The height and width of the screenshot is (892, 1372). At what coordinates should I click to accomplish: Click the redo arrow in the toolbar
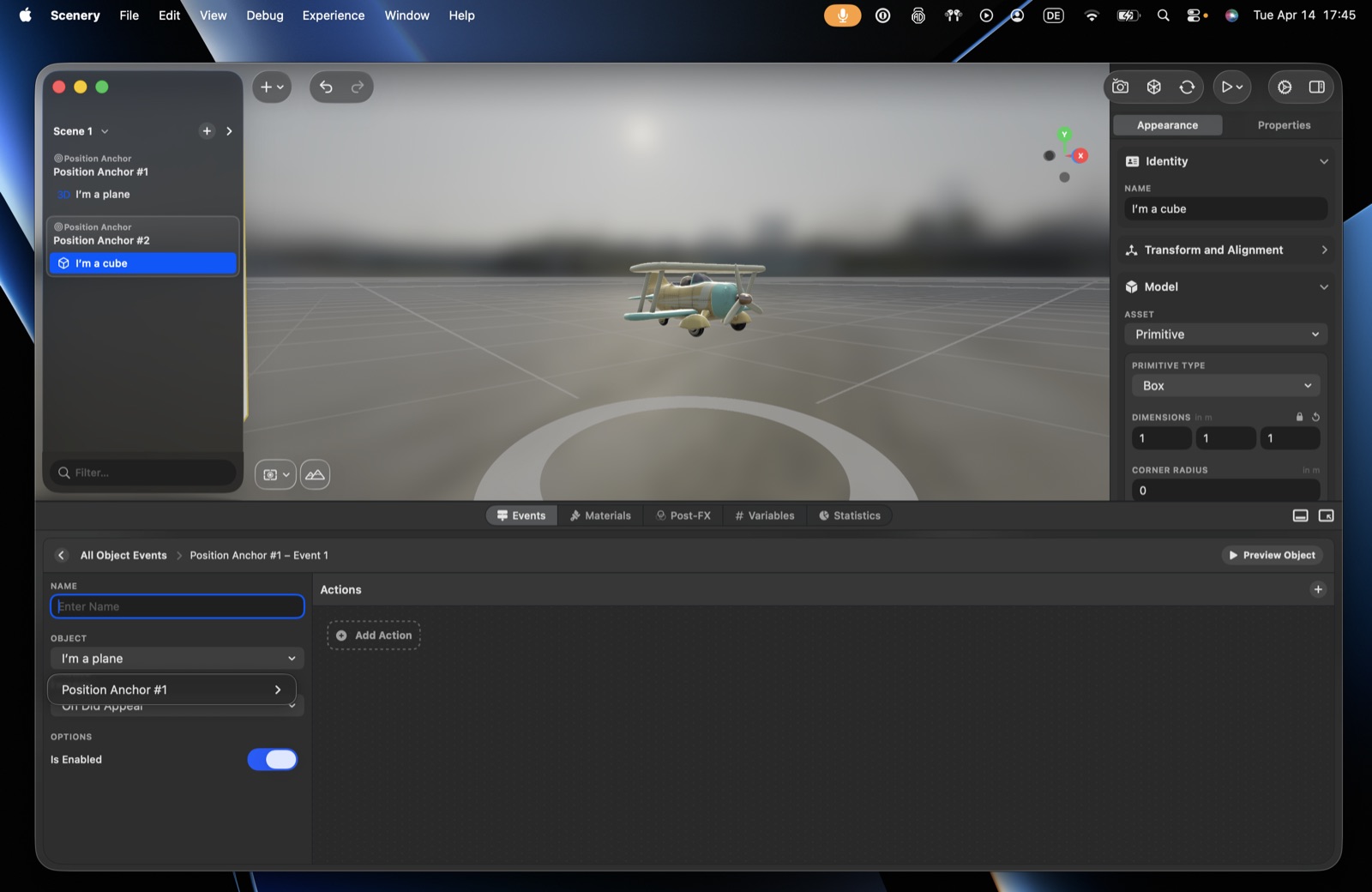(x=358, y=87)
